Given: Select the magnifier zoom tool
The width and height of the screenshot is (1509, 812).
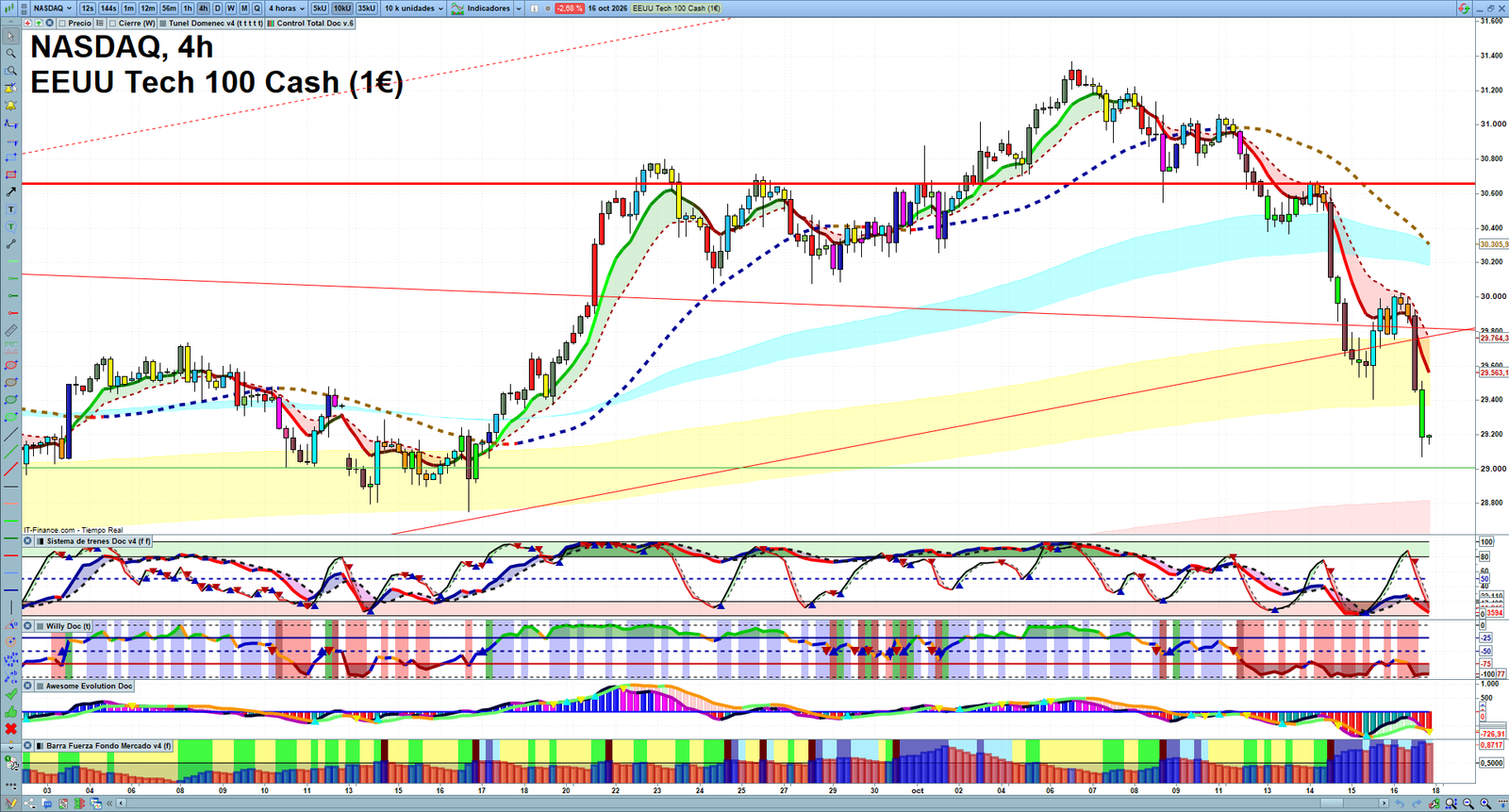Looking at the screenshot, I should [x=11, y=53].
